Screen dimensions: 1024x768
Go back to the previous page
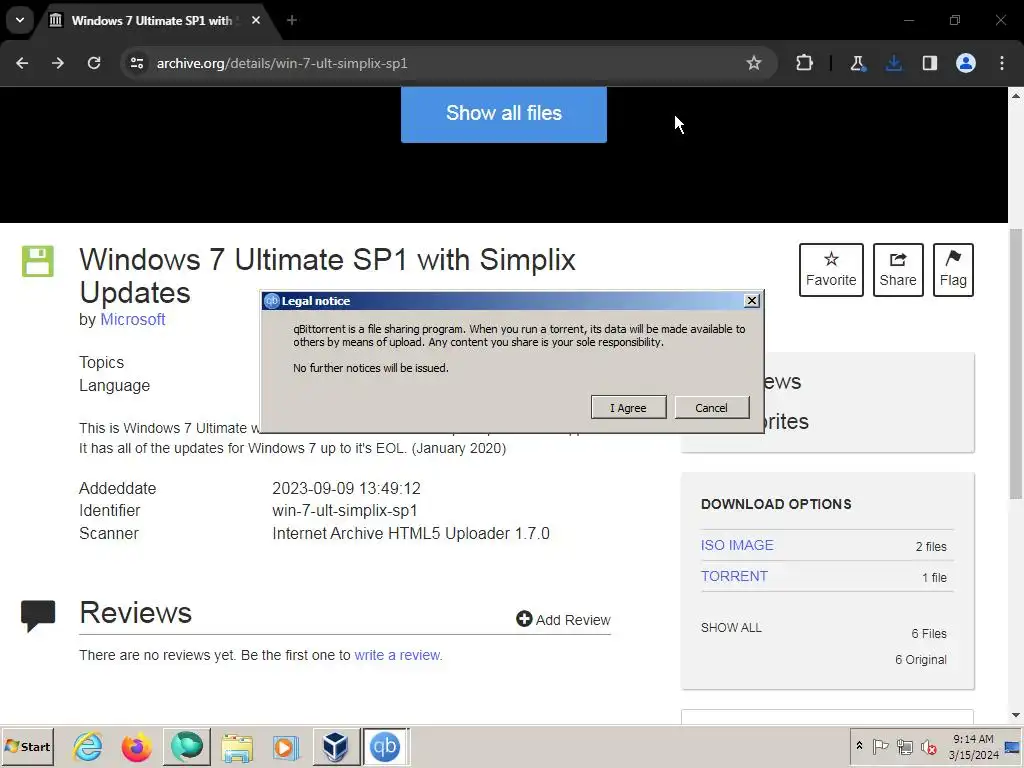(22, 63)
